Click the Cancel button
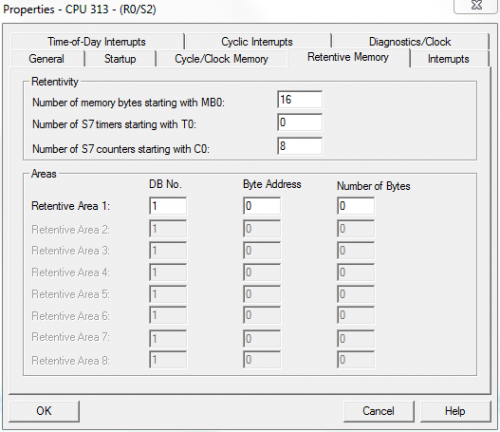 coord(379,411)
